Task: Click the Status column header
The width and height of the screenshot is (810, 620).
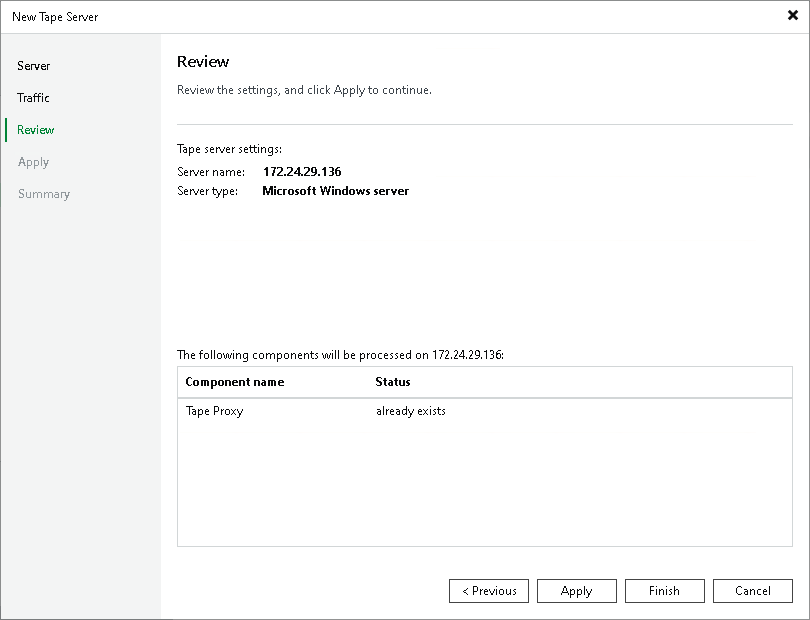Action: point(393,382)
